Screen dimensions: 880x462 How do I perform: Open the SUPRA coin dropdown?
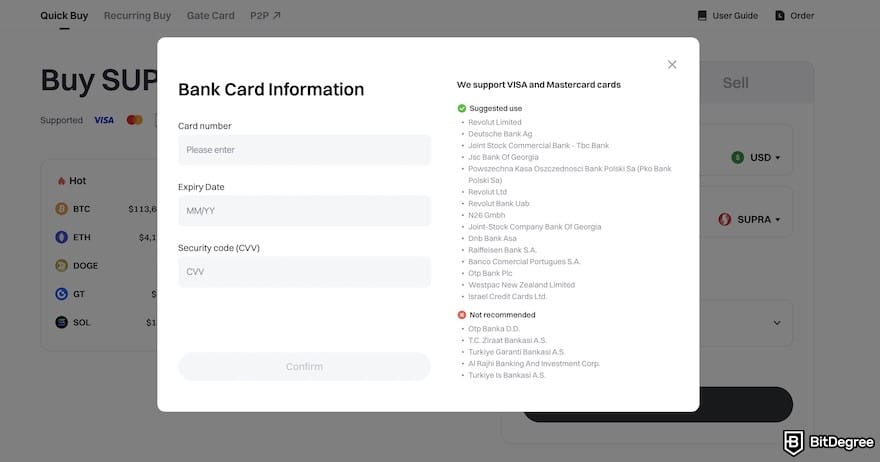(x=749, y=219)
